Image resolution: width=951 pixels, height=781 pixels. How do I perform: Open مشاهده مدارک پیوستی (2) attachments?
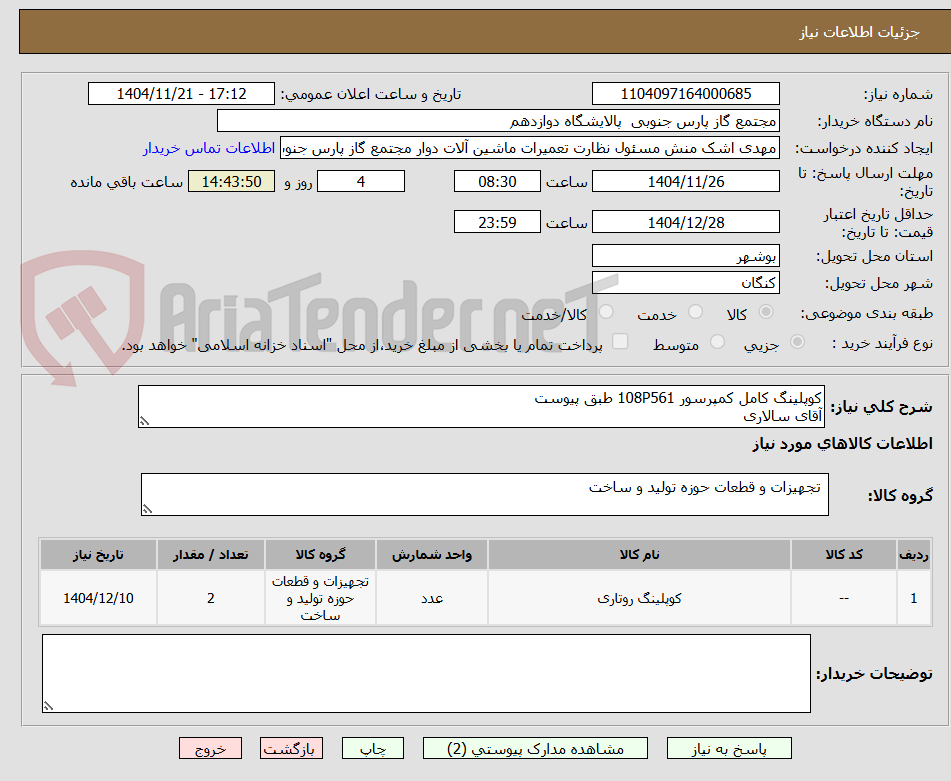point(535,748)
